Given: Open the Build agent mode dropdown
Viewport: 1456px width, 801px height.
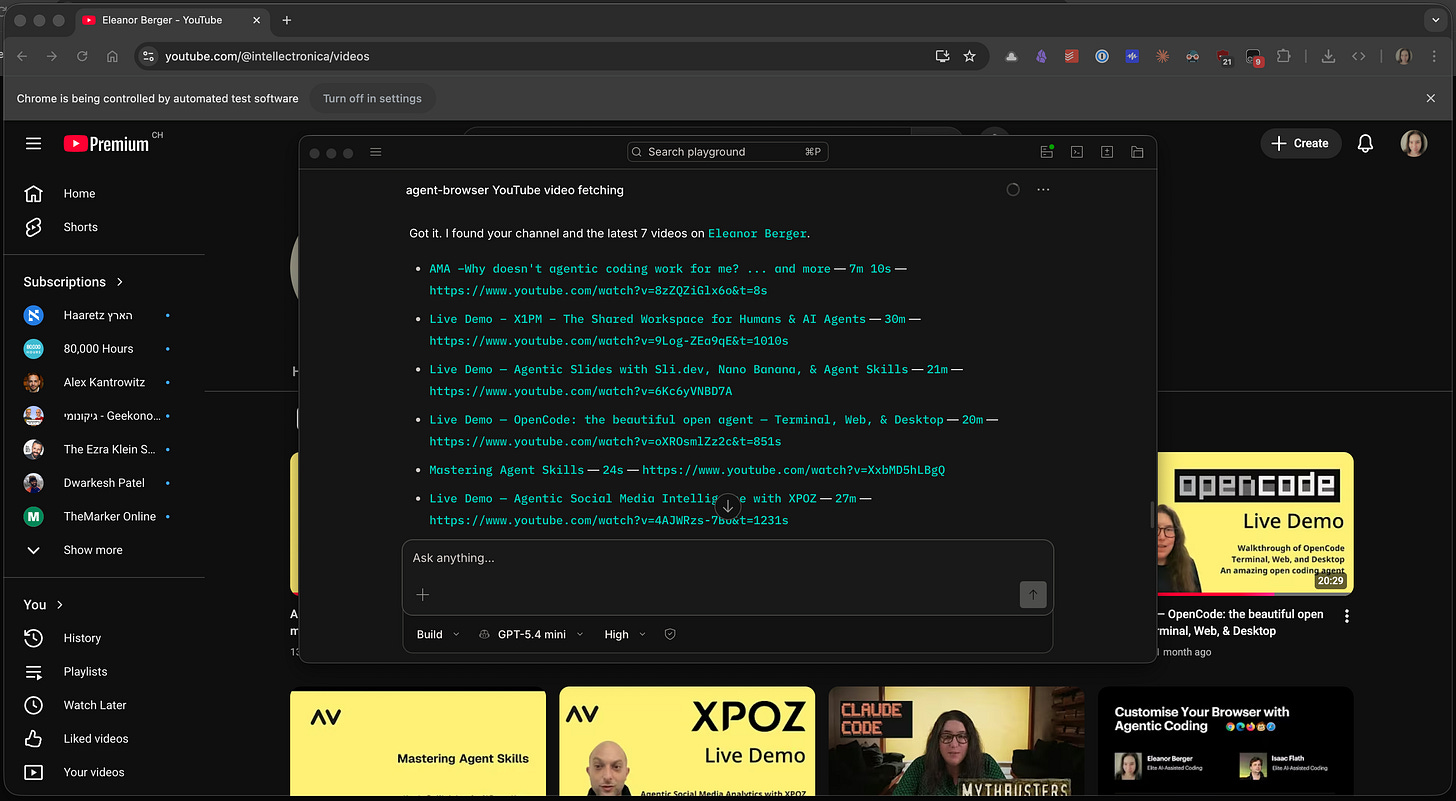Looking at the screenshot, I should (438, 634).
